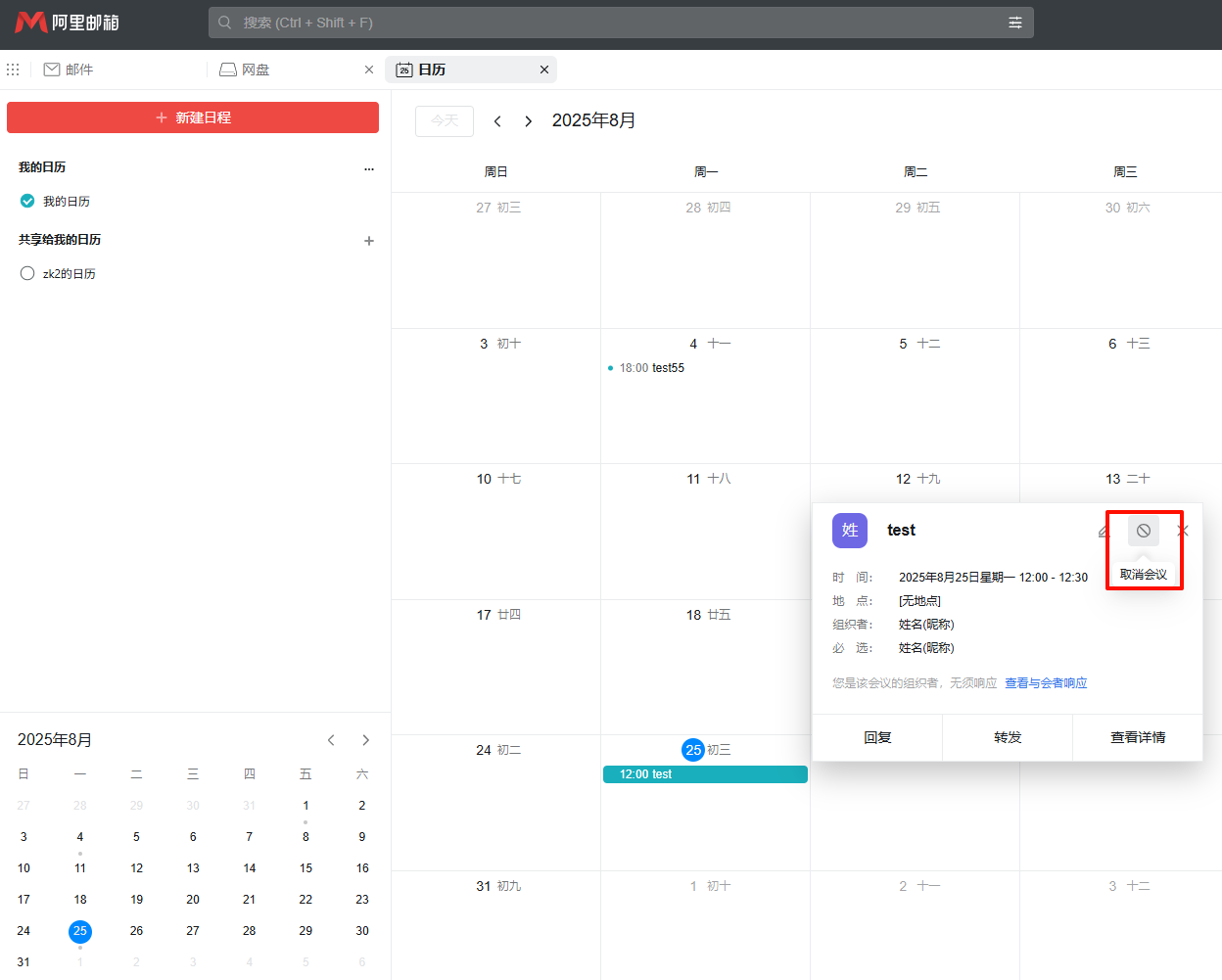Image resolution: width=1222 pixels, height=980 pixels.
Task: Toggle 我的日历 calendar visibility
Action: [27, 201]
